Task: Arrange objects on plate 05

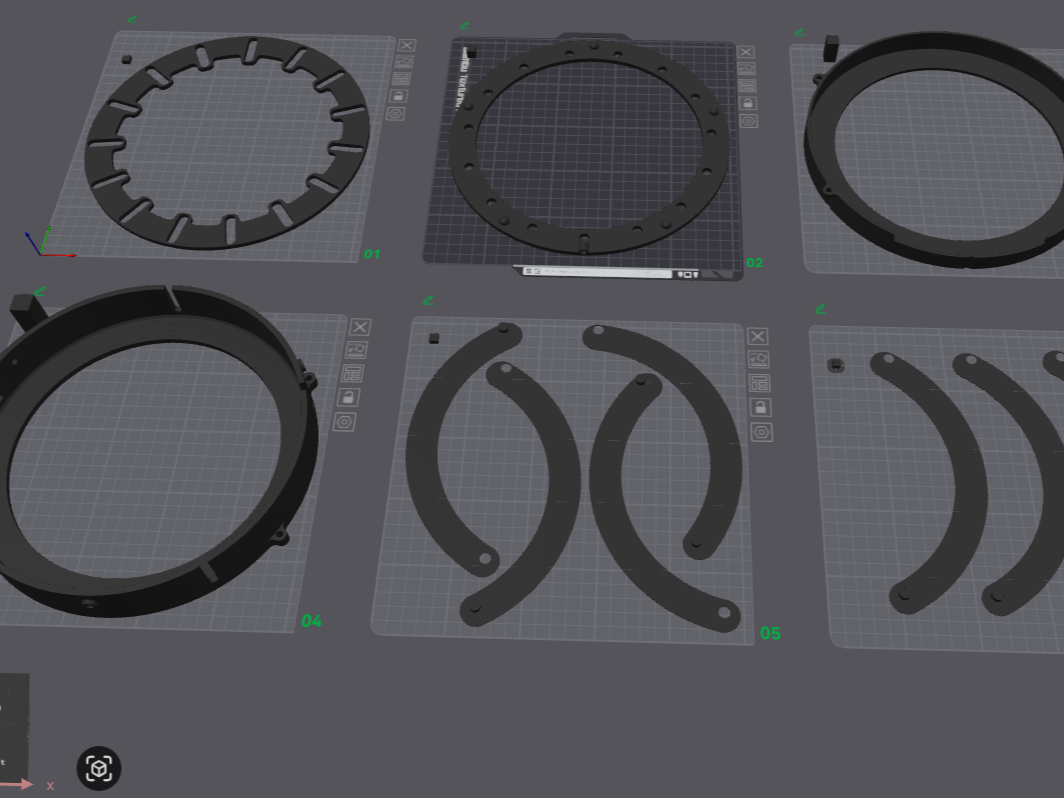Action: click(759, 383)
